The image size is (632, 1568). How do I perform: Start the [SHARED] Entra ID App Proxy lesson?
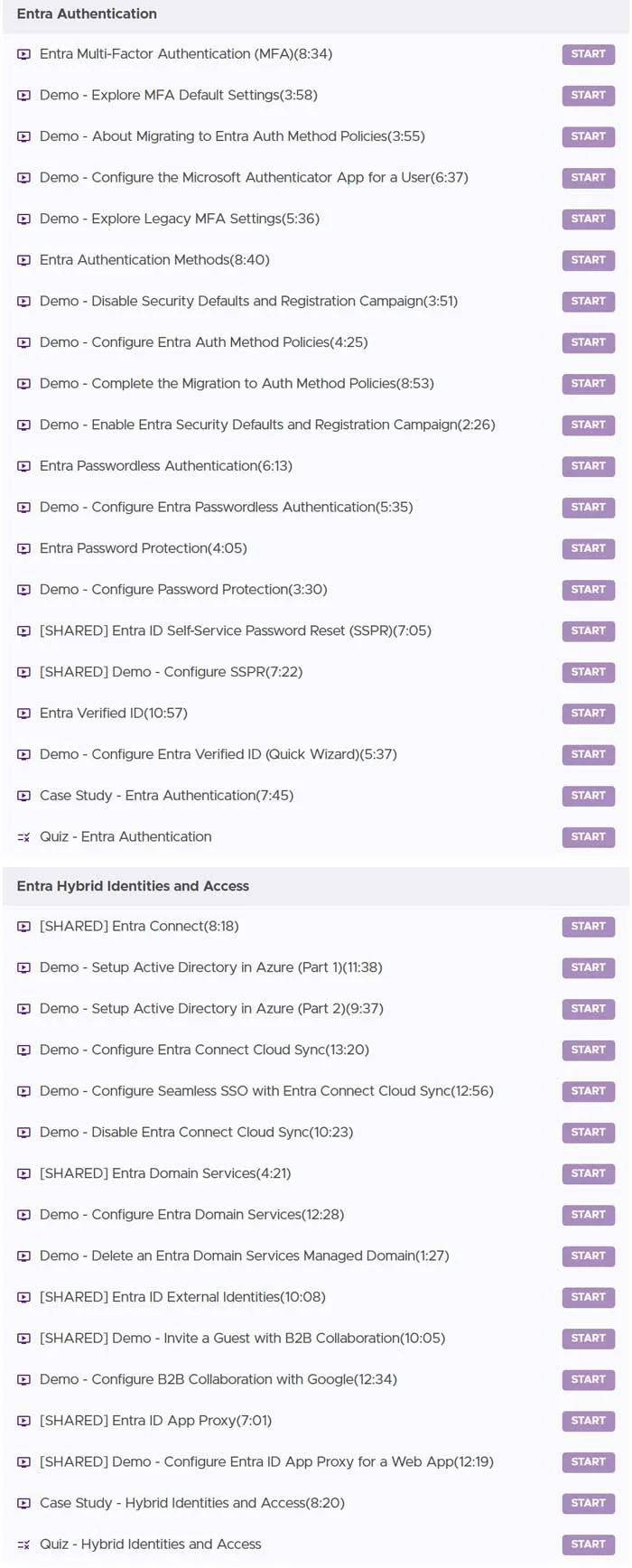click(588, 1421)
